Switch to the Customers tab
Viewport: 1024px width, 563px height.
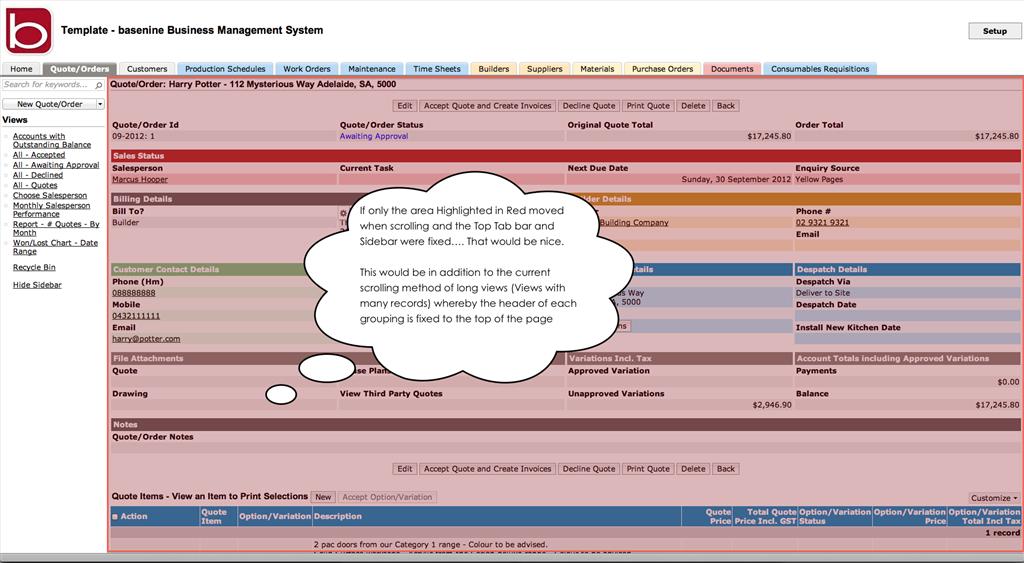click(x=147, y=69)
